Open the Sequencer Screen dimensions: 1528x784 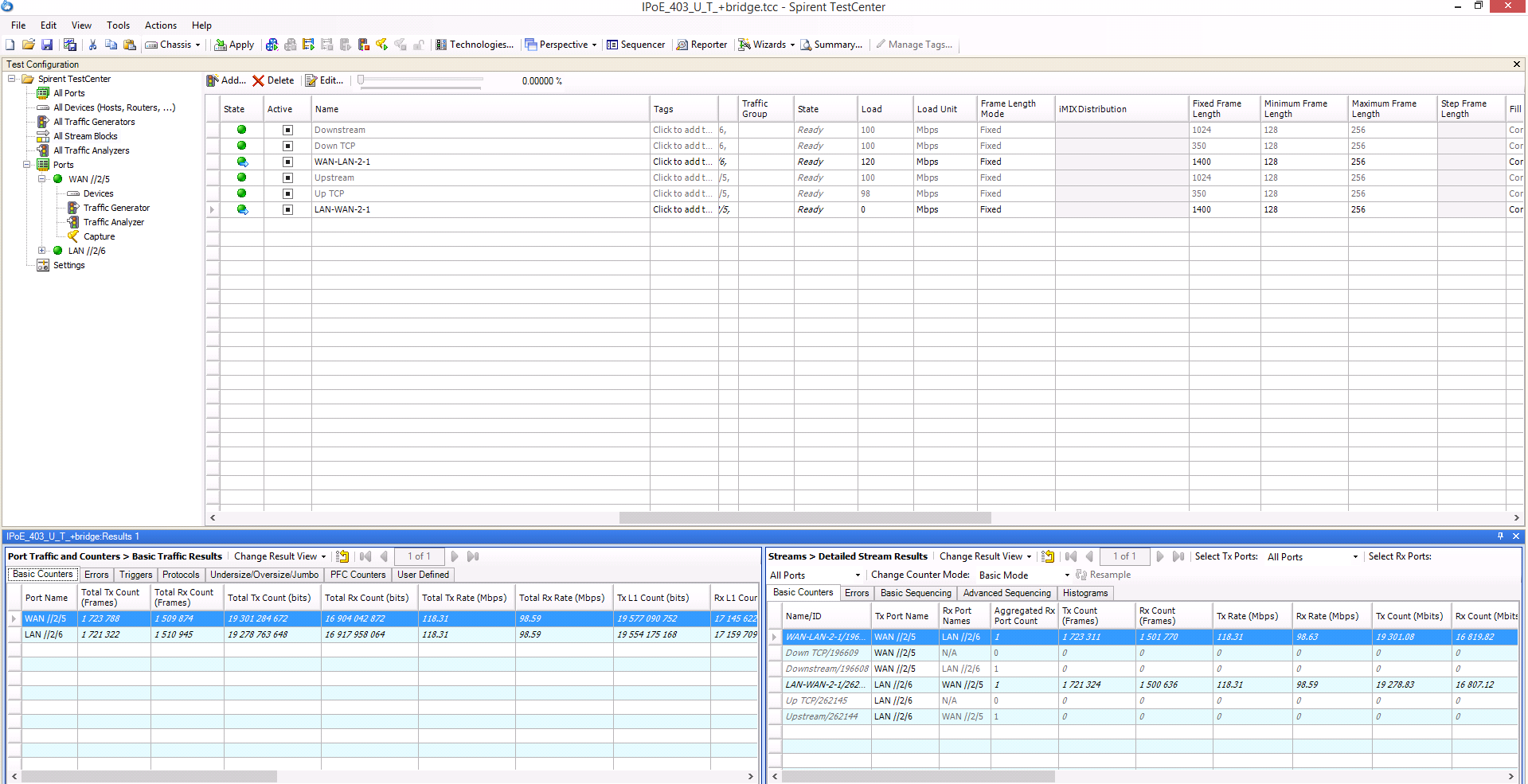coord(635,45)
